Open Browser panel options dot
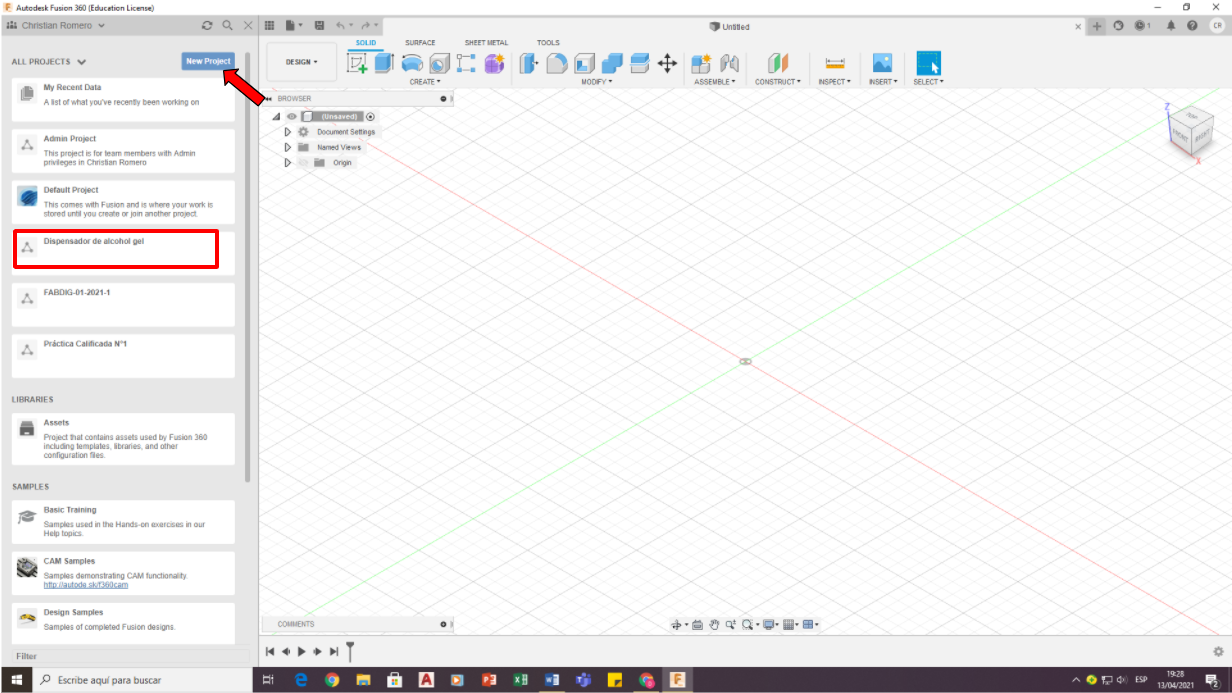Viewport: 1232px width, 693px height. pos(443,99)
